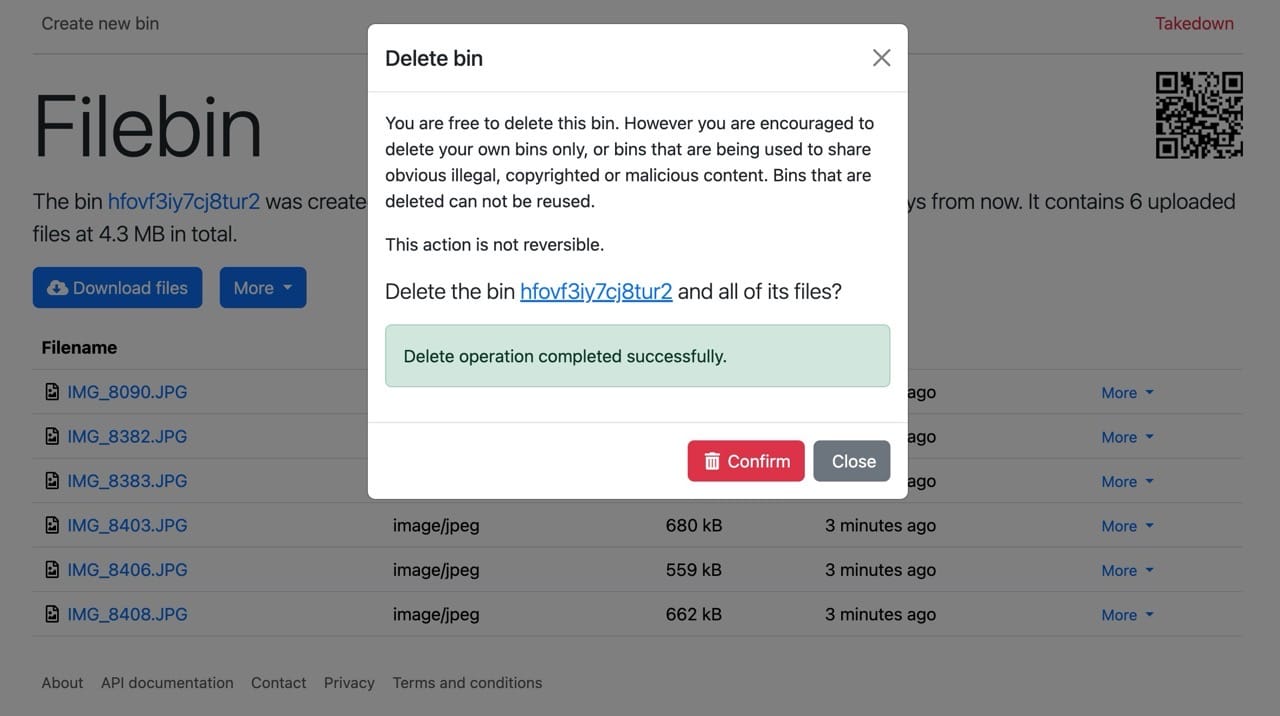Open the bin link in page description
Screen dimensions: 1280x716
point(184,201)
